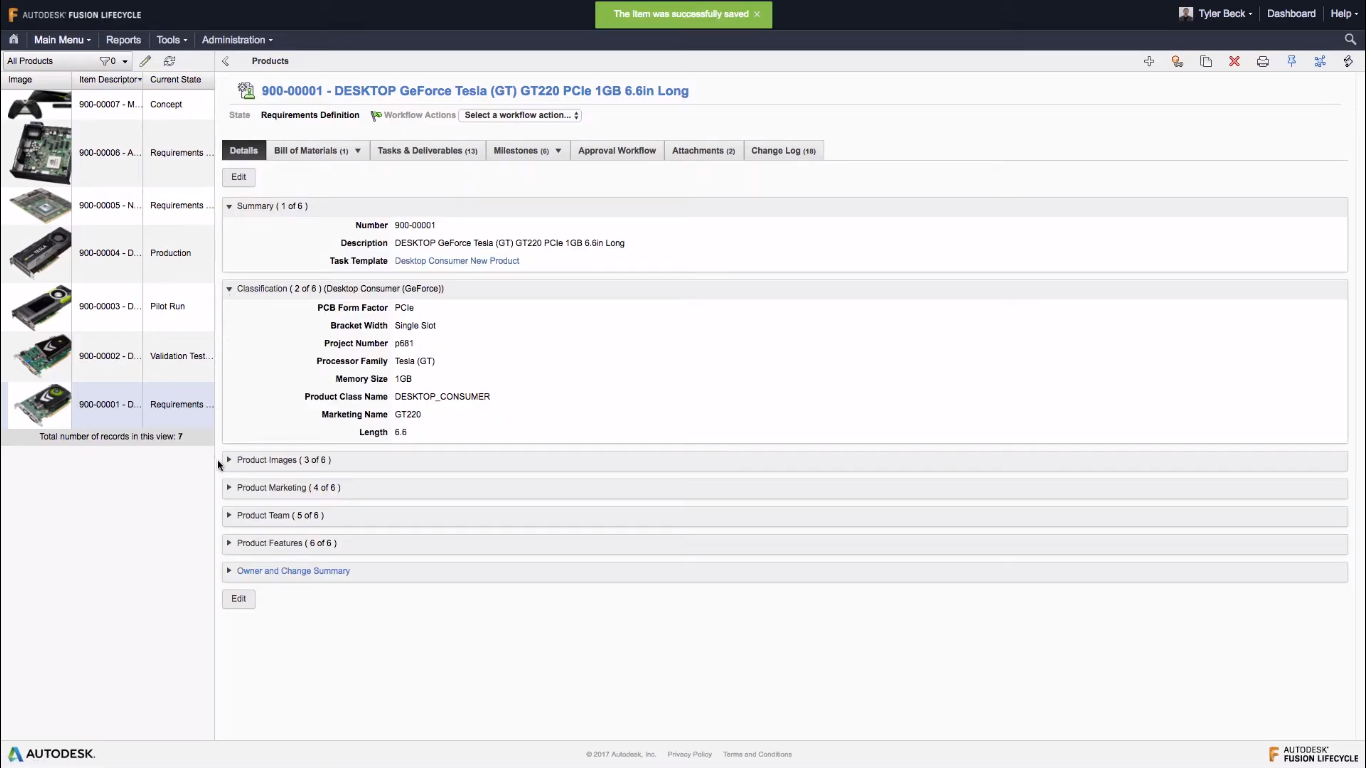Go to the Dashboard
Viewport: 1366px width, 768px height.
(1291, 14)
